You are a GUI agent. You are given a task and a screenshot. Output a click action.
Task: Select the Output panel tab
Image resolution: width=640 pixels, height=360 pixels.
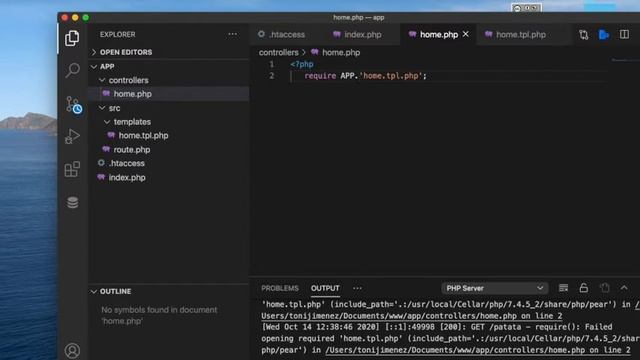(325, 288)
